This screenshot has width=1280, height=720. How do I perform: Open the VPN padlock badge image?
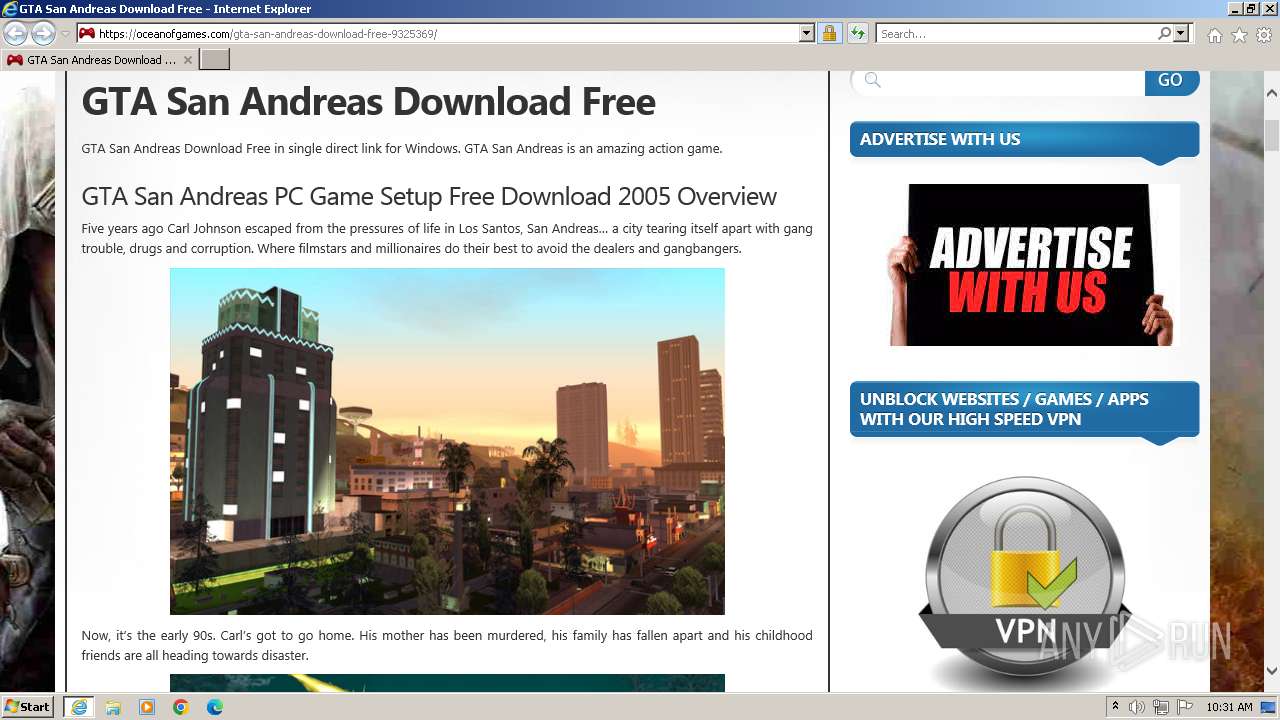pos(1025,582)
